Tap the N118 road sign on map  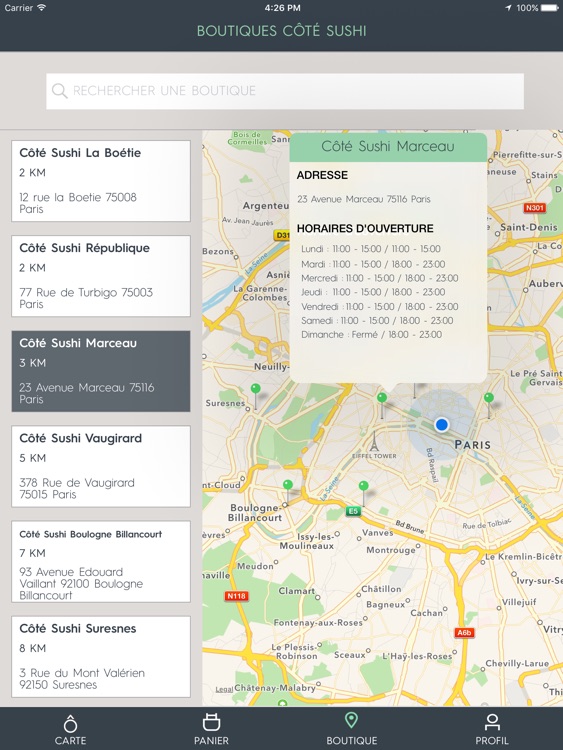point(236,596)
